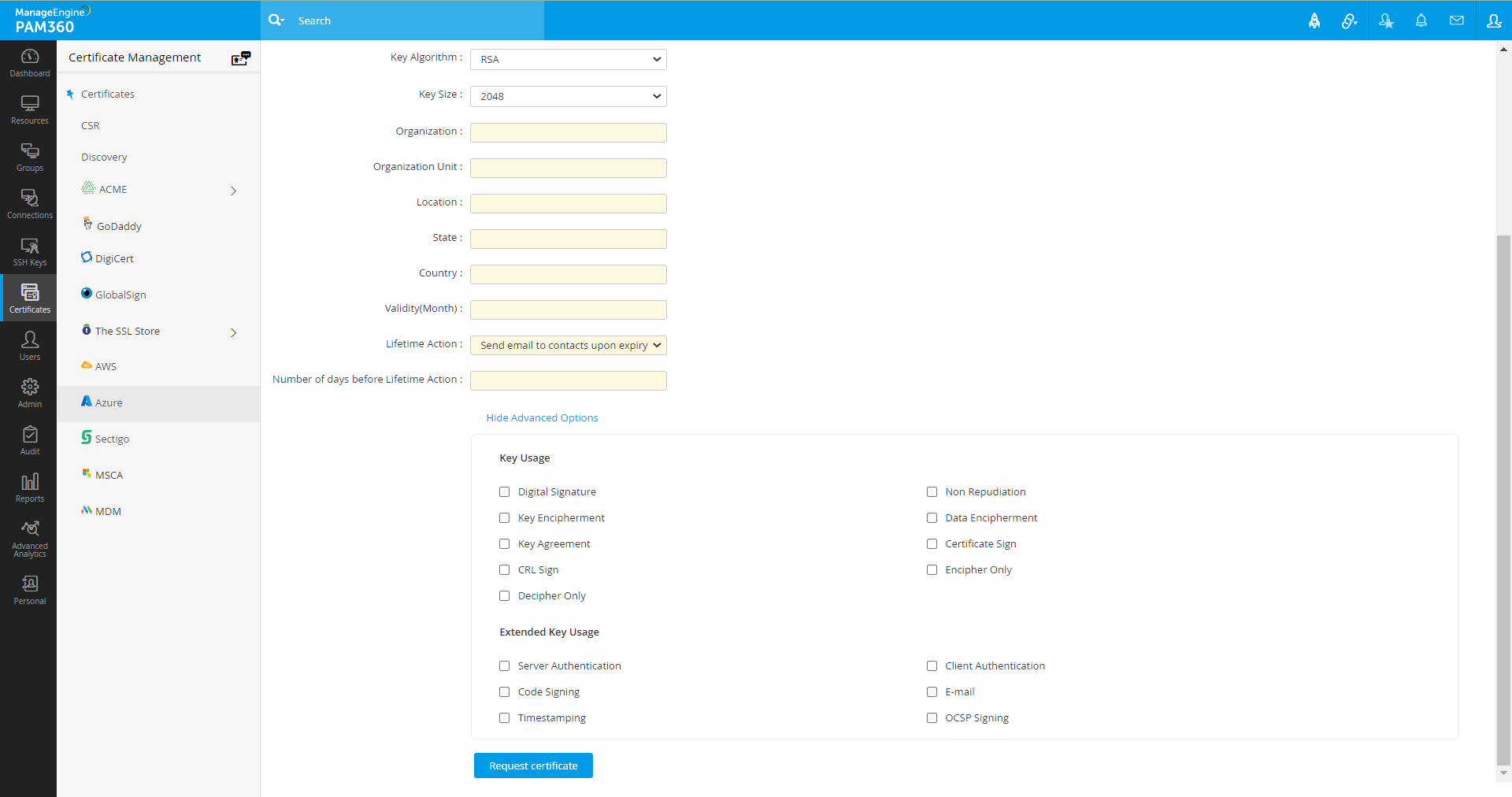Enable Key Encipherment key usage
The width and height of the screenshot is (1512, 797).
pos(505,518)
